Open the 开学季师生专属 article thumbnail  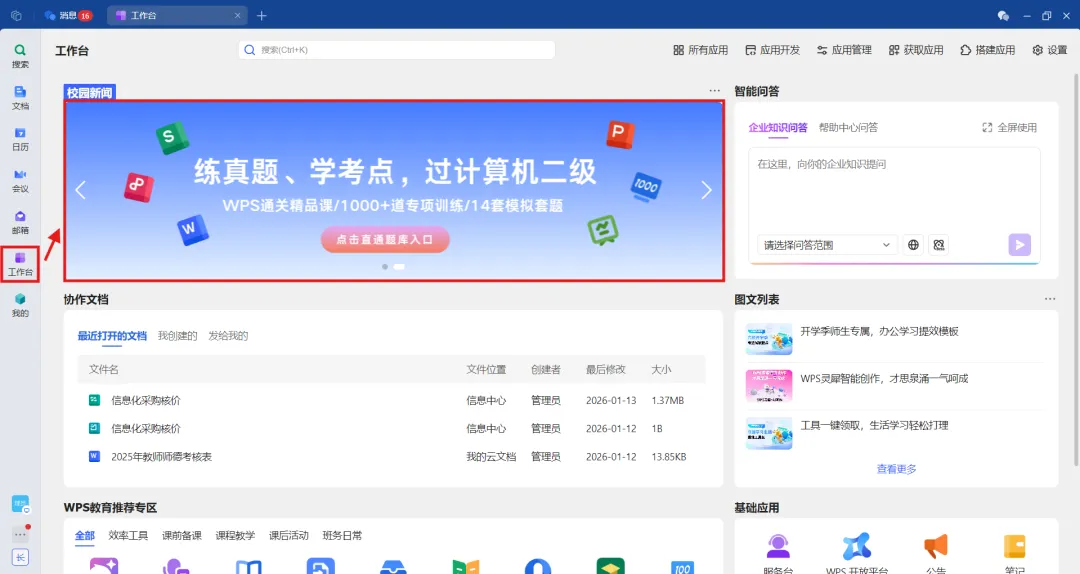point(769,339)
